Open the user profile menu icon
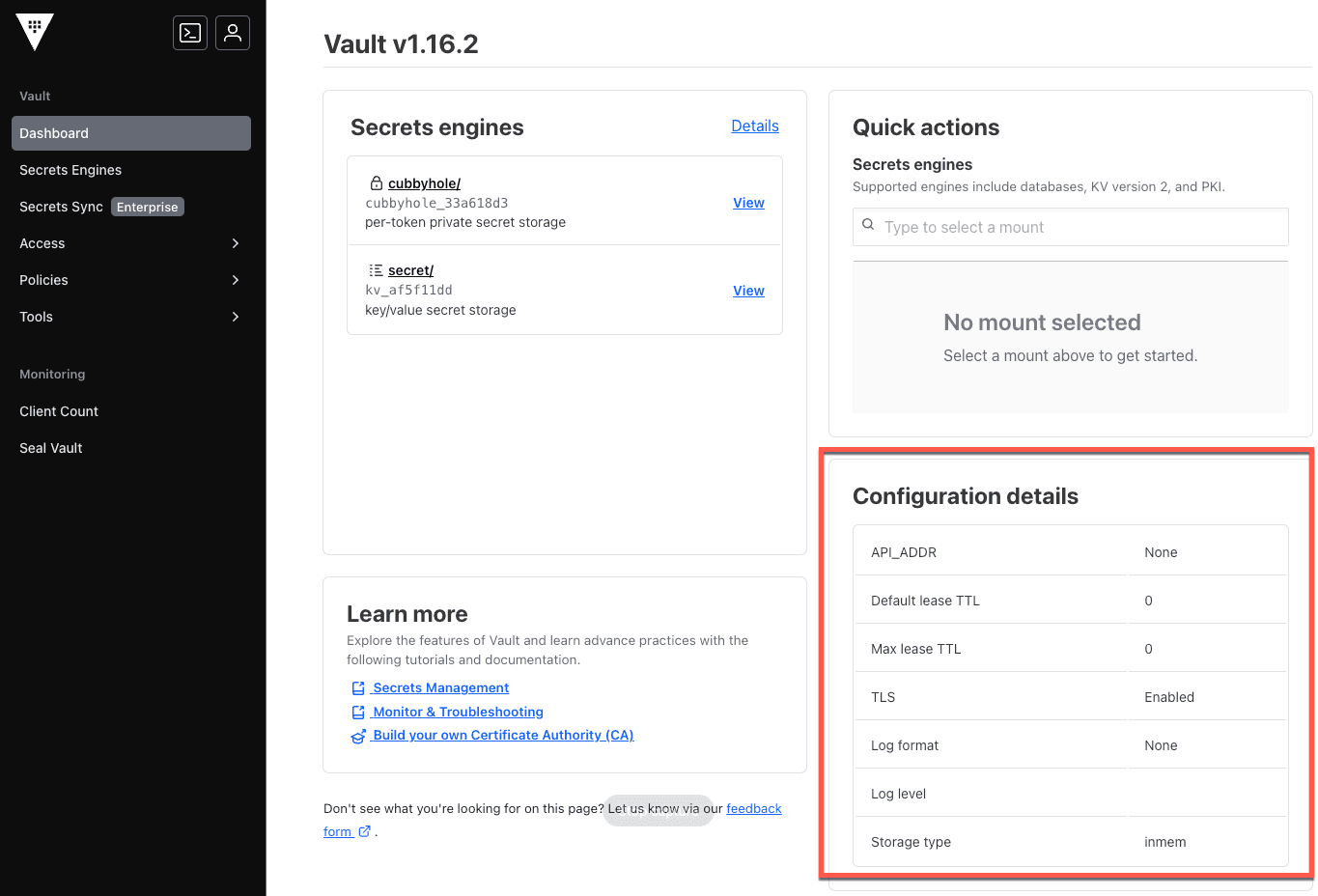 (233, 33)
